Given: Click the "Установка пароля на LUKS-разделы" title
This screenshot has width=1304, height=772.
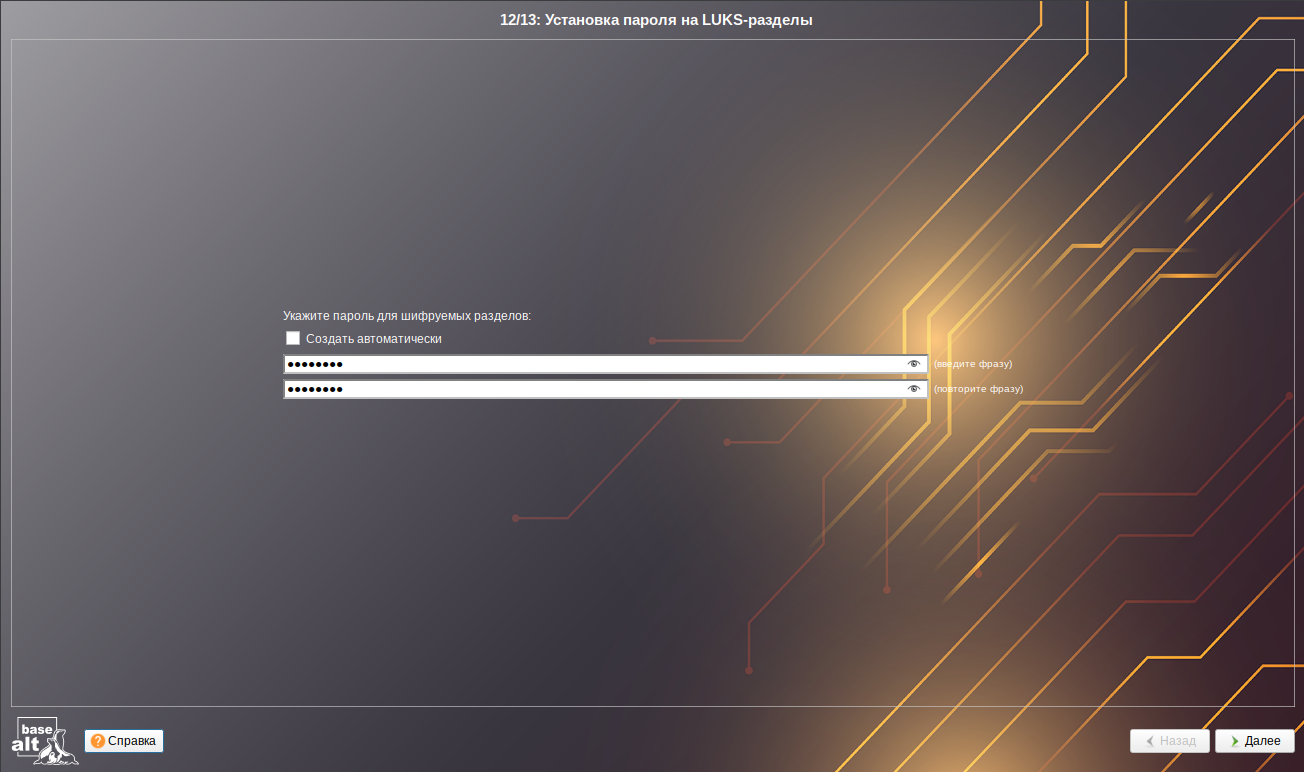Looking at the screenshot, I should [678, 20].
